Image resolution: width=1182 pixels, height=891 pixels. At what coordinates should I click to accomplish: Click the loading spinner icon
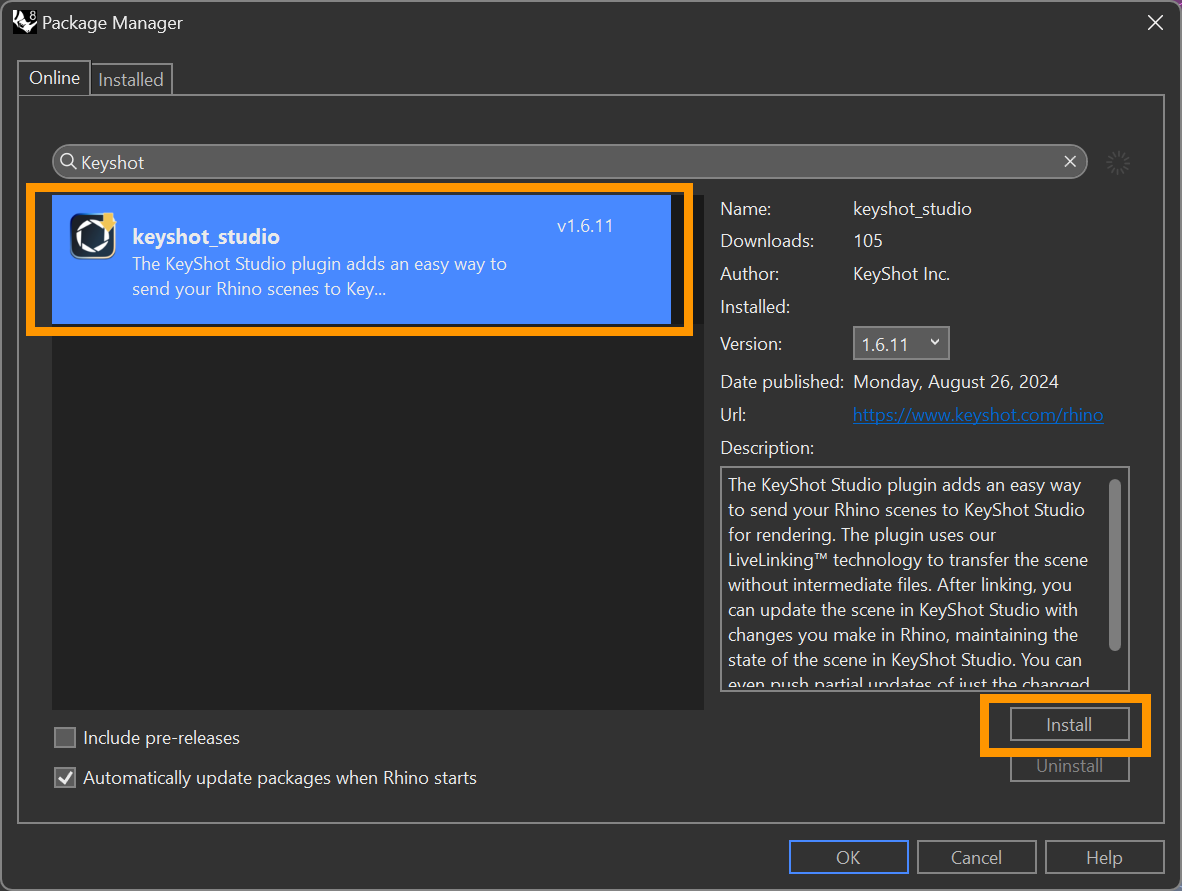pyautogui.click(x=1118, y=162)
